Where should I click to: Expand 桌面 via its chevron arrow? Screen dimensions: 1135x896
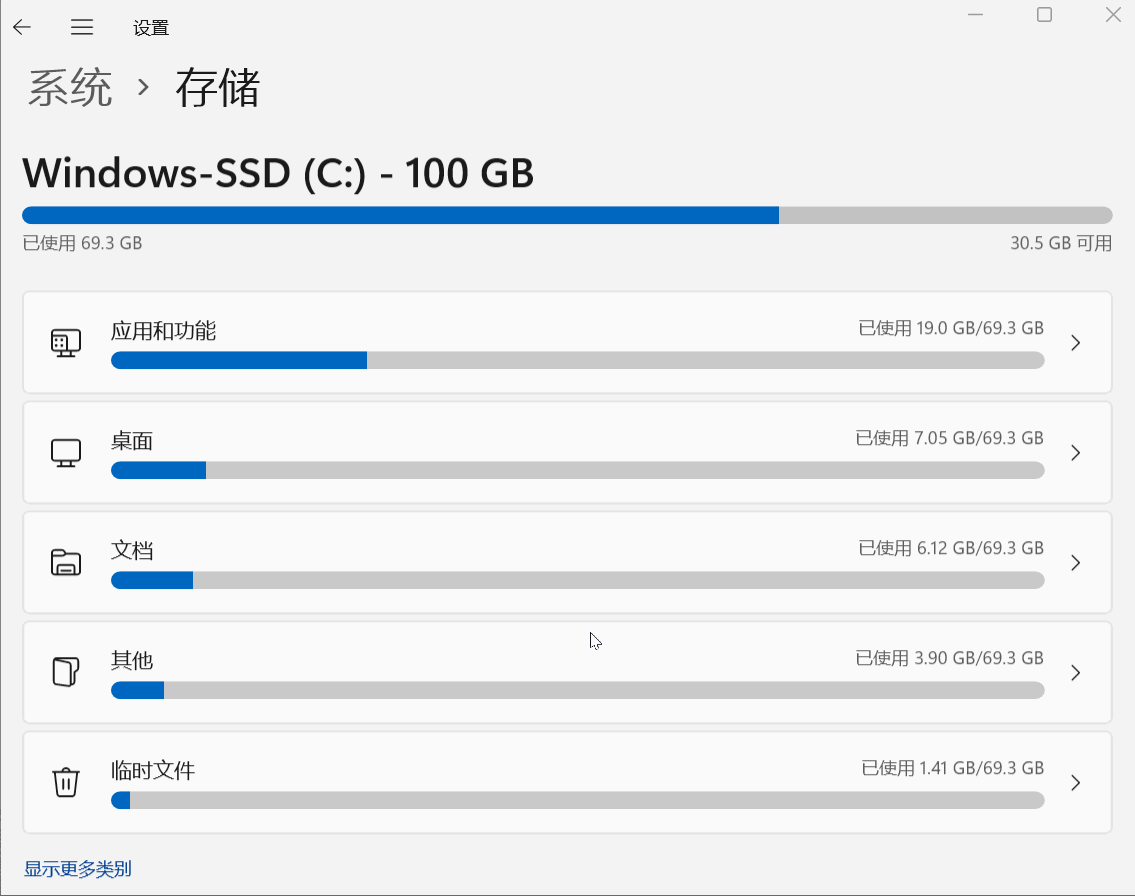pos(1075,453)
